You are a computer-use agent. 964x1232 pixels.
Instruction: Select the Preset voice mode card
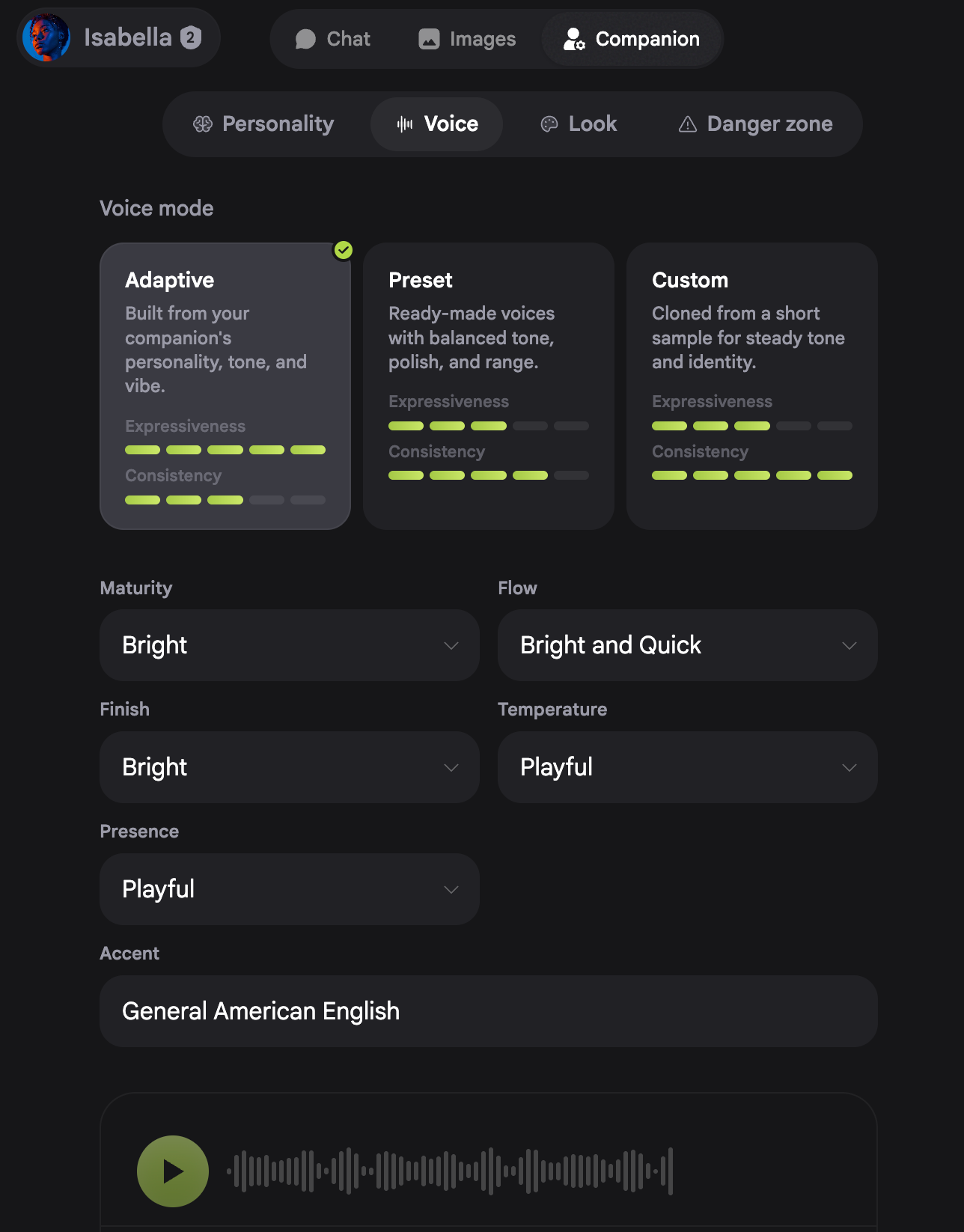(489, 386)
